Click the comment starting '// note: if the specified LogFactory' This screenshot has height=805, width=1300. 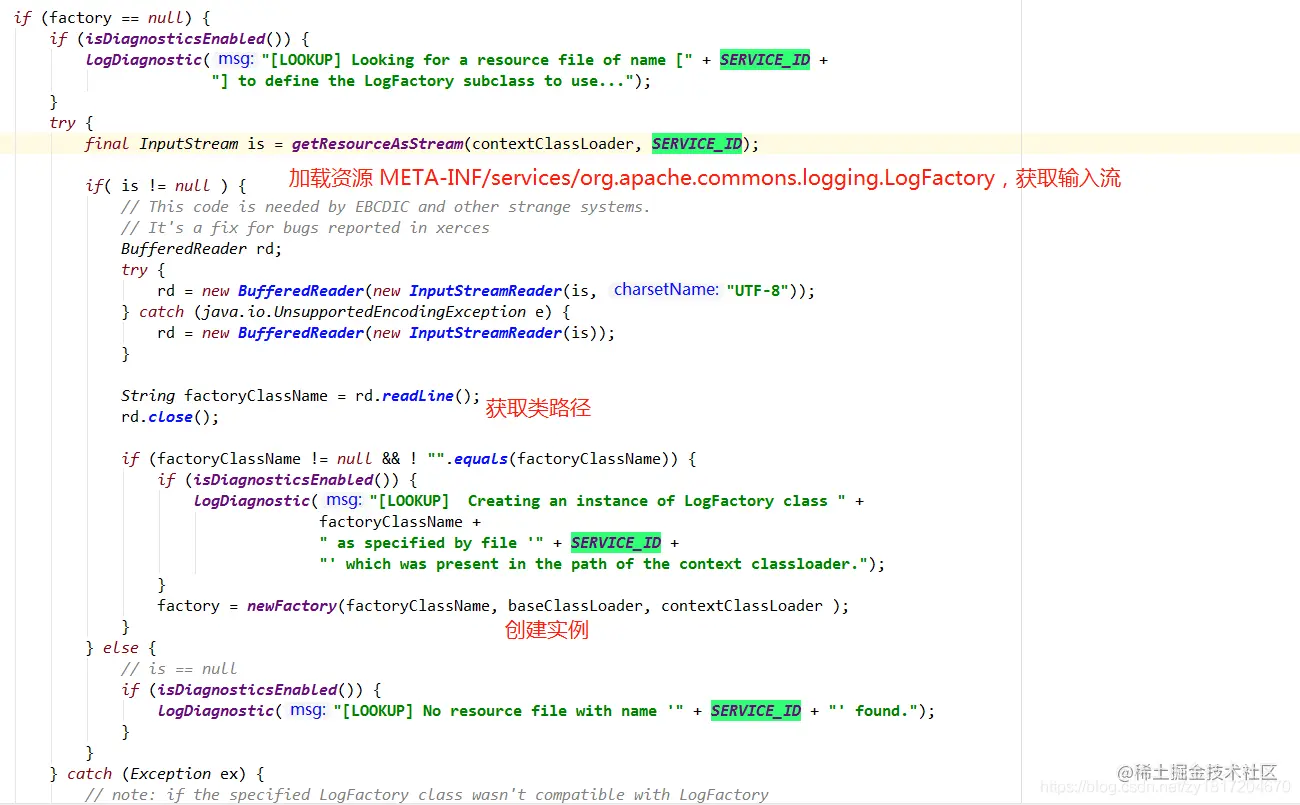pyautogui.click(x=427, y=795)
